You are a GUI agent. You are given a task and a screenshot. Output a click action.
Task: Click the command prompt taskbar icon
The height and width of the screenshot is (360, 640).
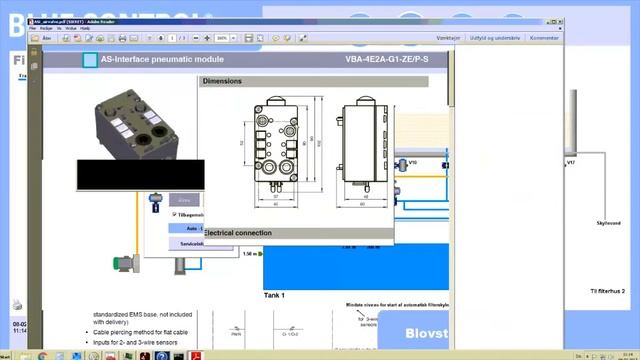point(178,356)
